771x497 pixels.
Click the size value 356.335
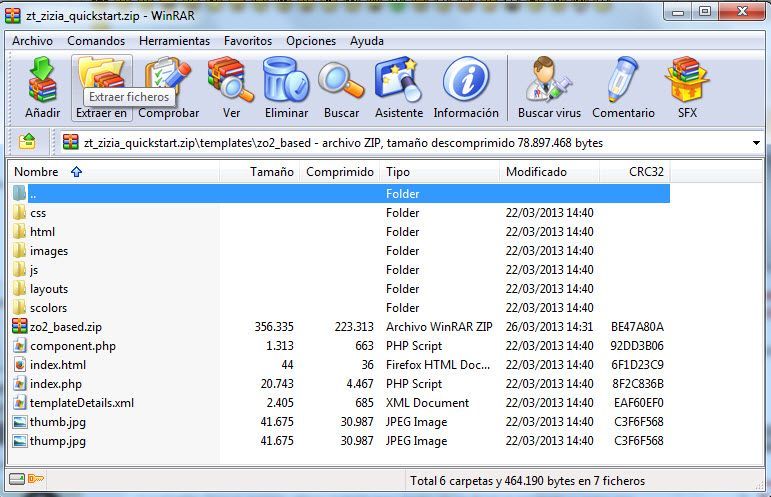coord(274,327)
